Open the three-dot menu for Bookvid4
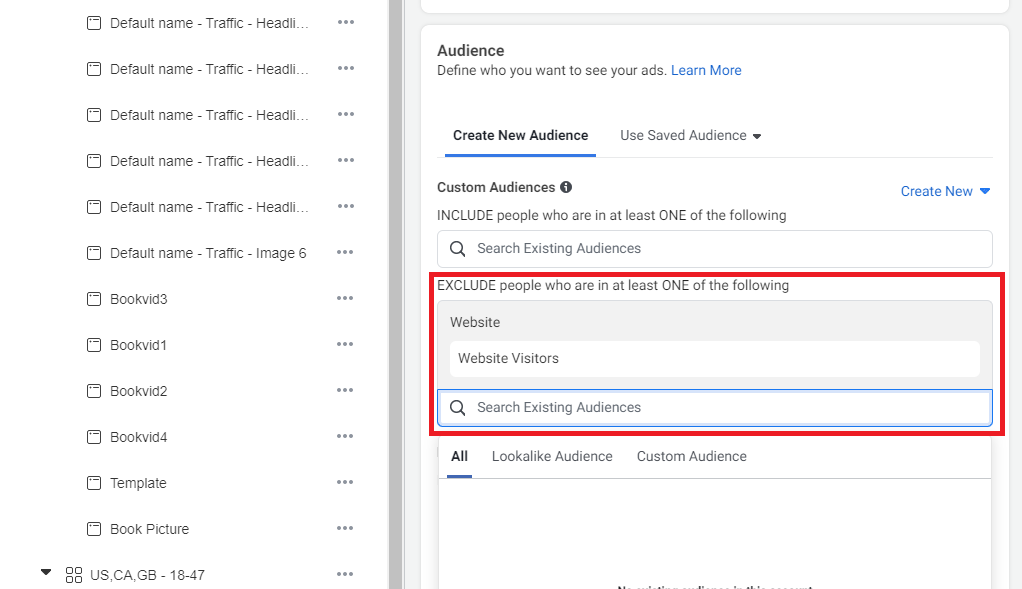 pos(345,437)
